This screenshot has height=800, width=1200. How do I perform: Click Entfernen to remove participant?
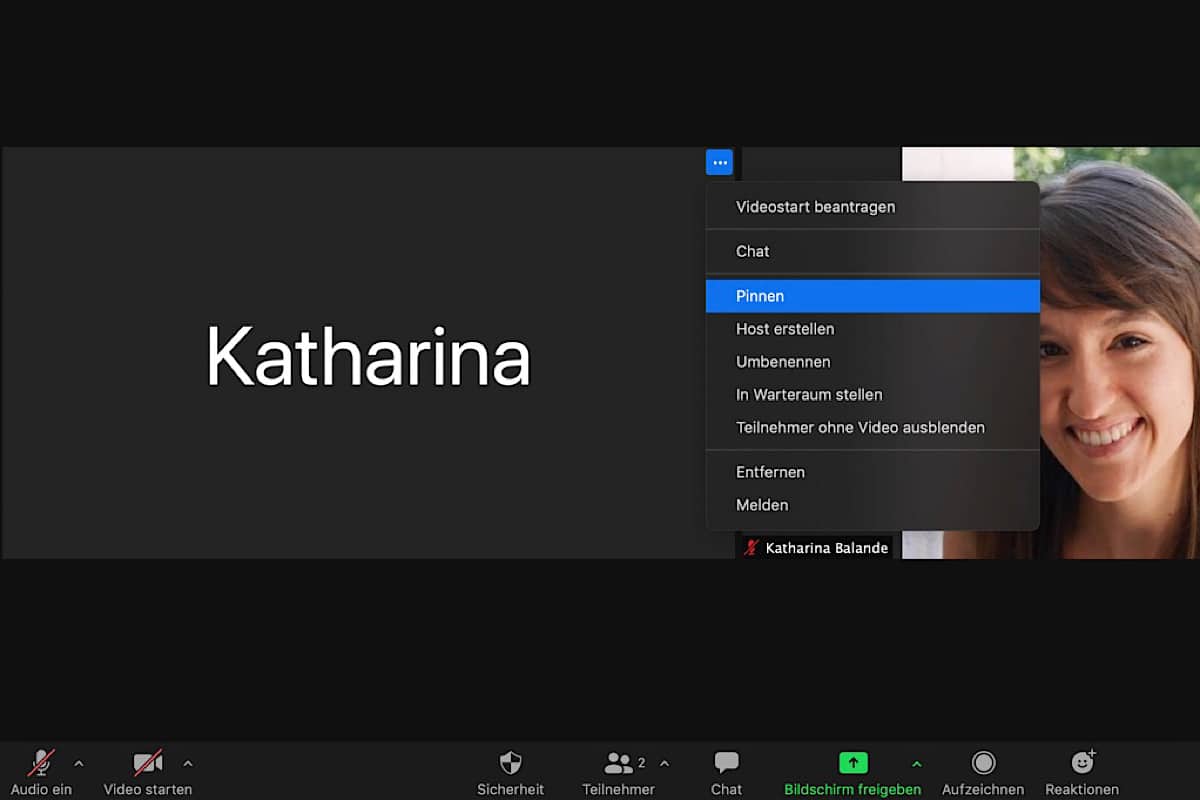pos(770,472)
